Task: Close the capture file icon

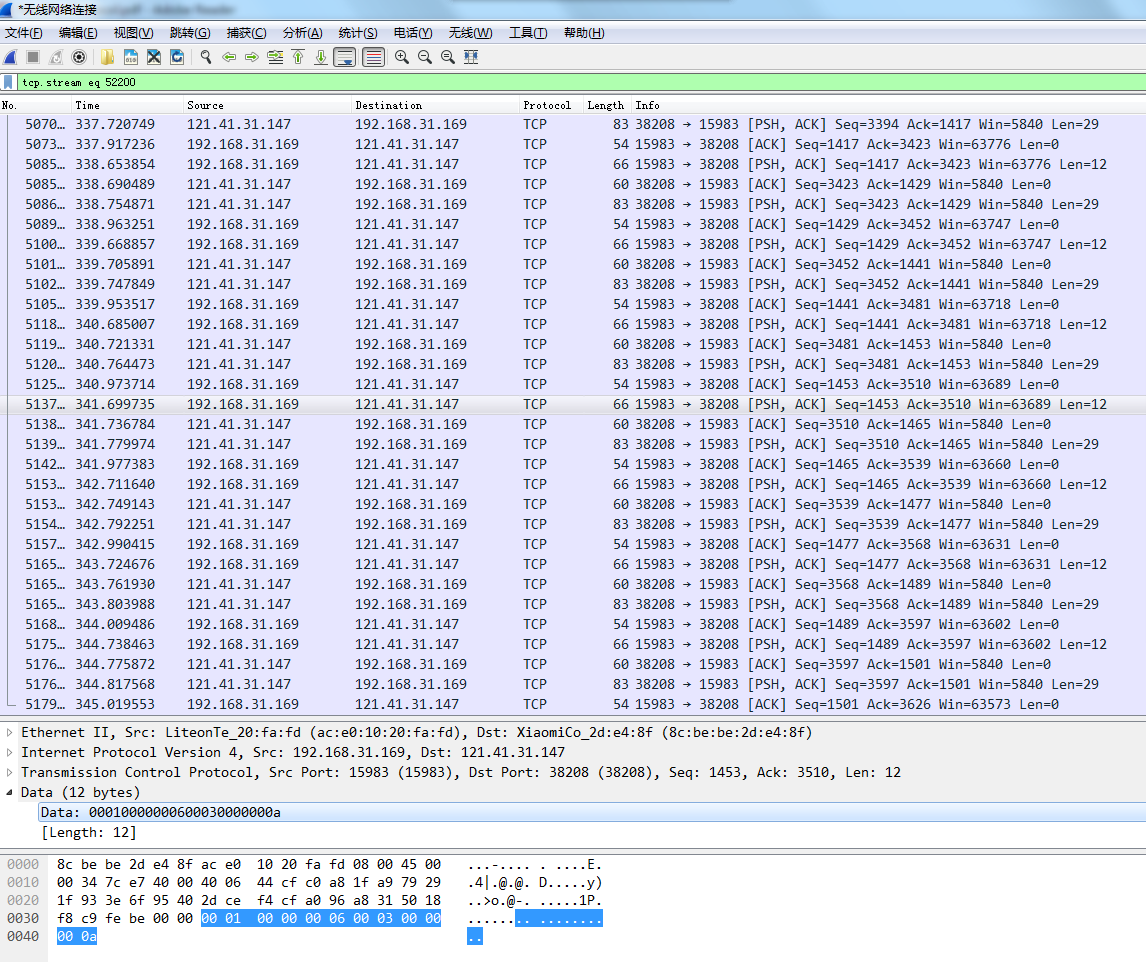Action: (x=153, y=57)
